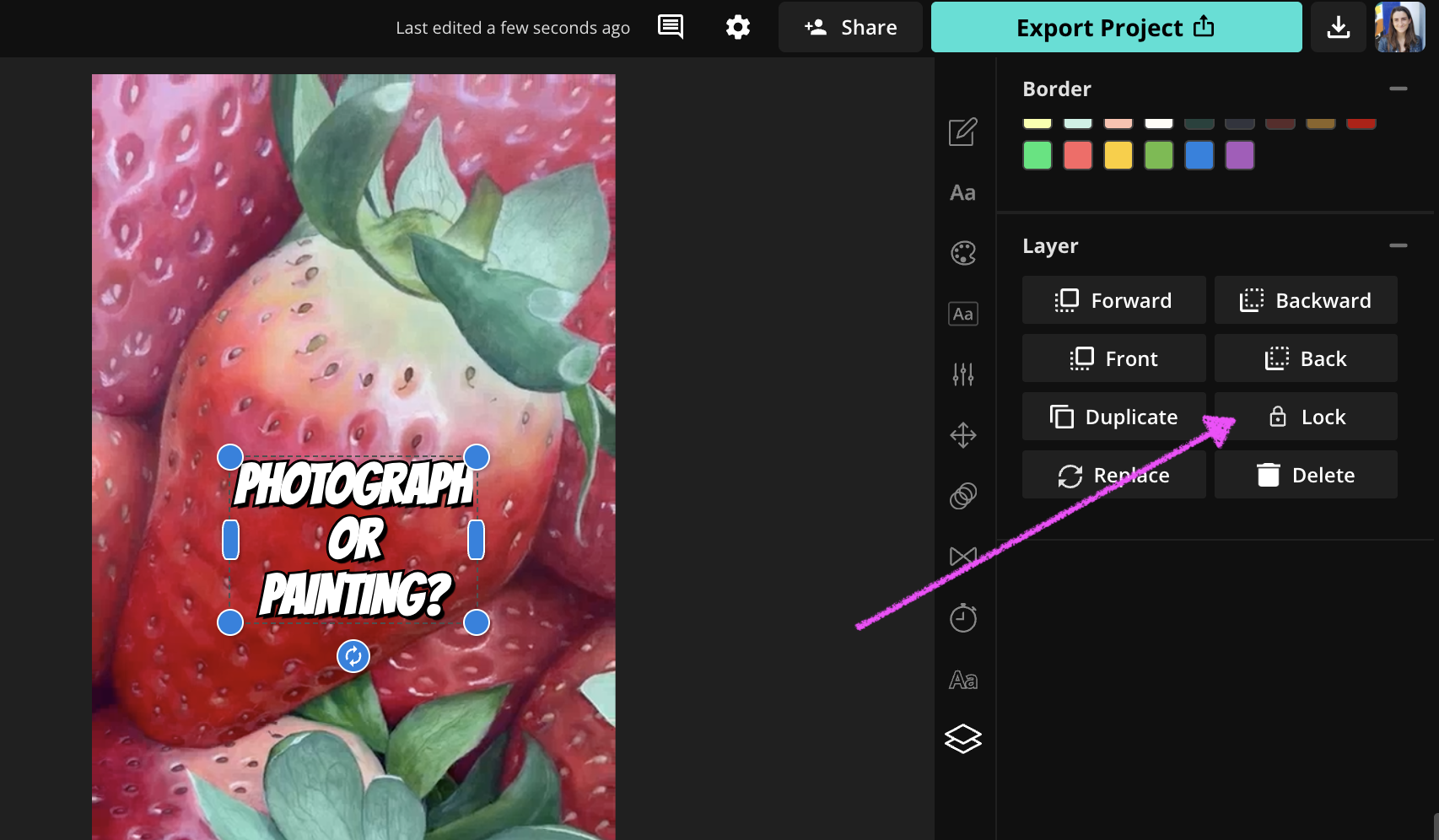
Task: Open the comments icon
Action: (x=671, y=27)
